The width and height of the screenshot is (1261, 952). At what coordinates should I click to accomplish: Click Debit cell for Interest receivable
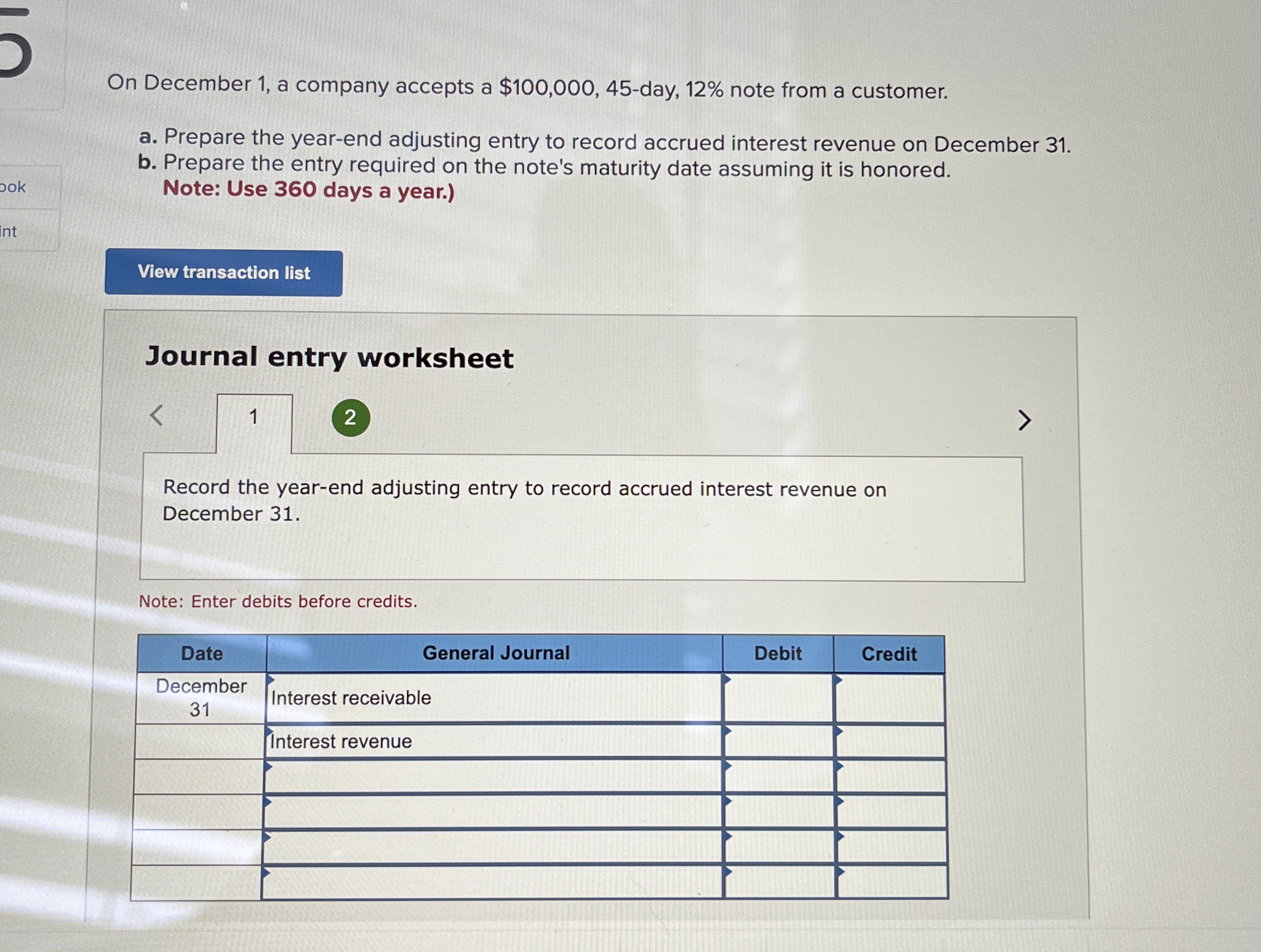coord(778,698)
